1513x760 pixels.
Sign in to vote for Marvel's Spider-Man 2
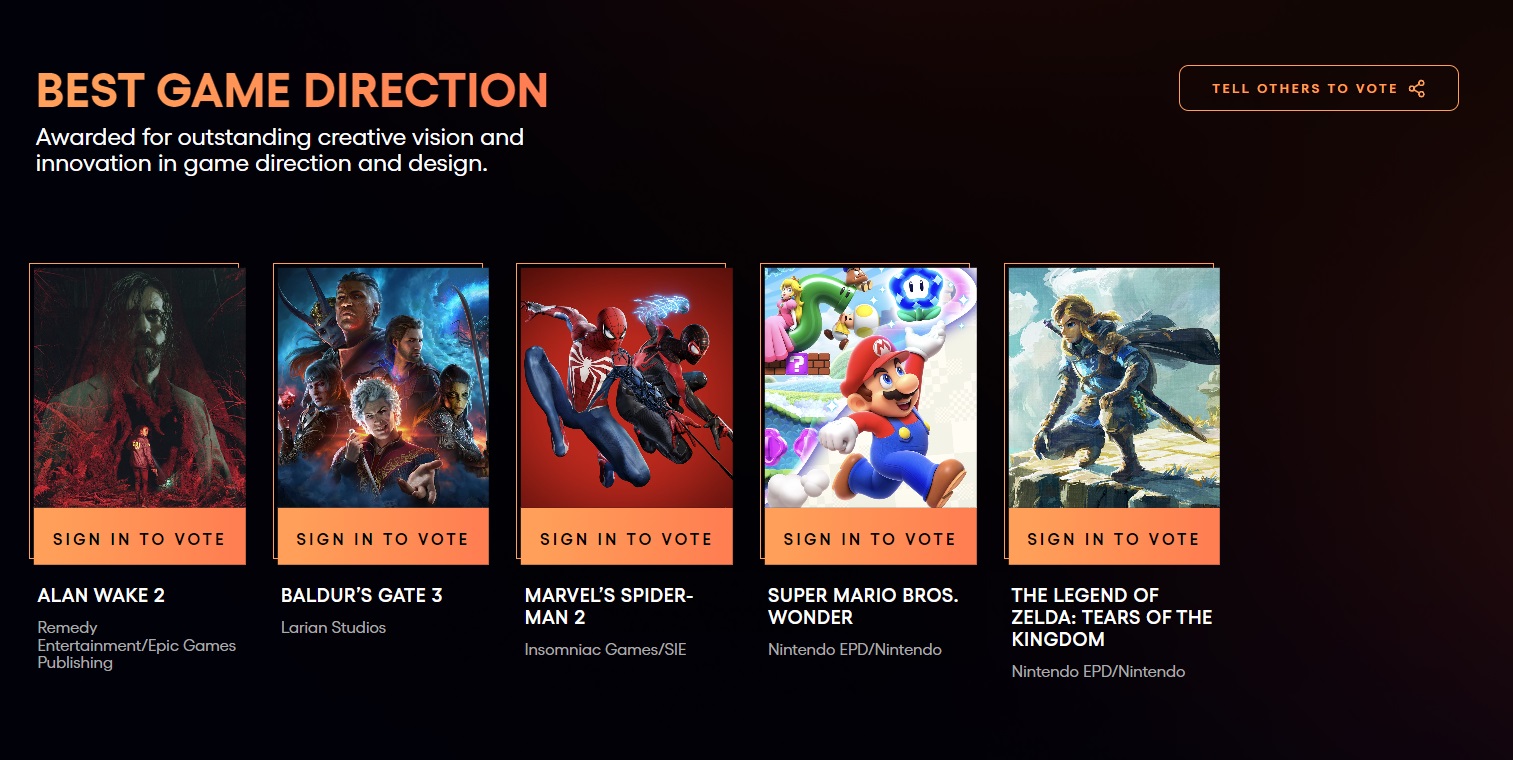(626, 538)
